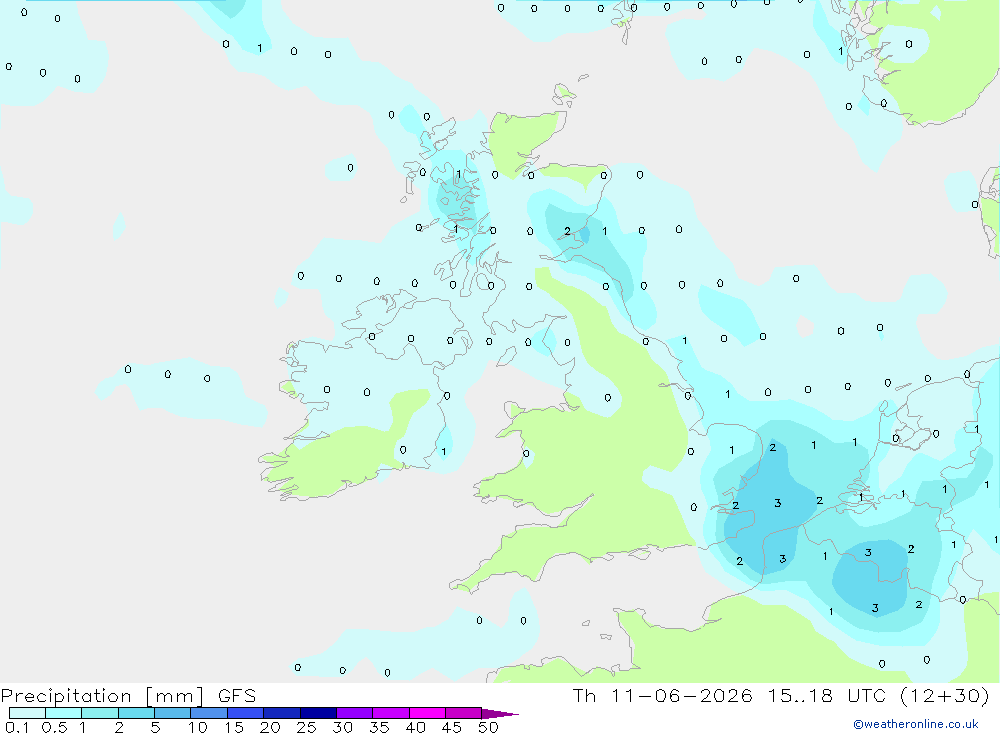This screenshot has width=1000, height=733.
Task: Click the 25–30 mm legend color swatch
Action: [318, 713]
